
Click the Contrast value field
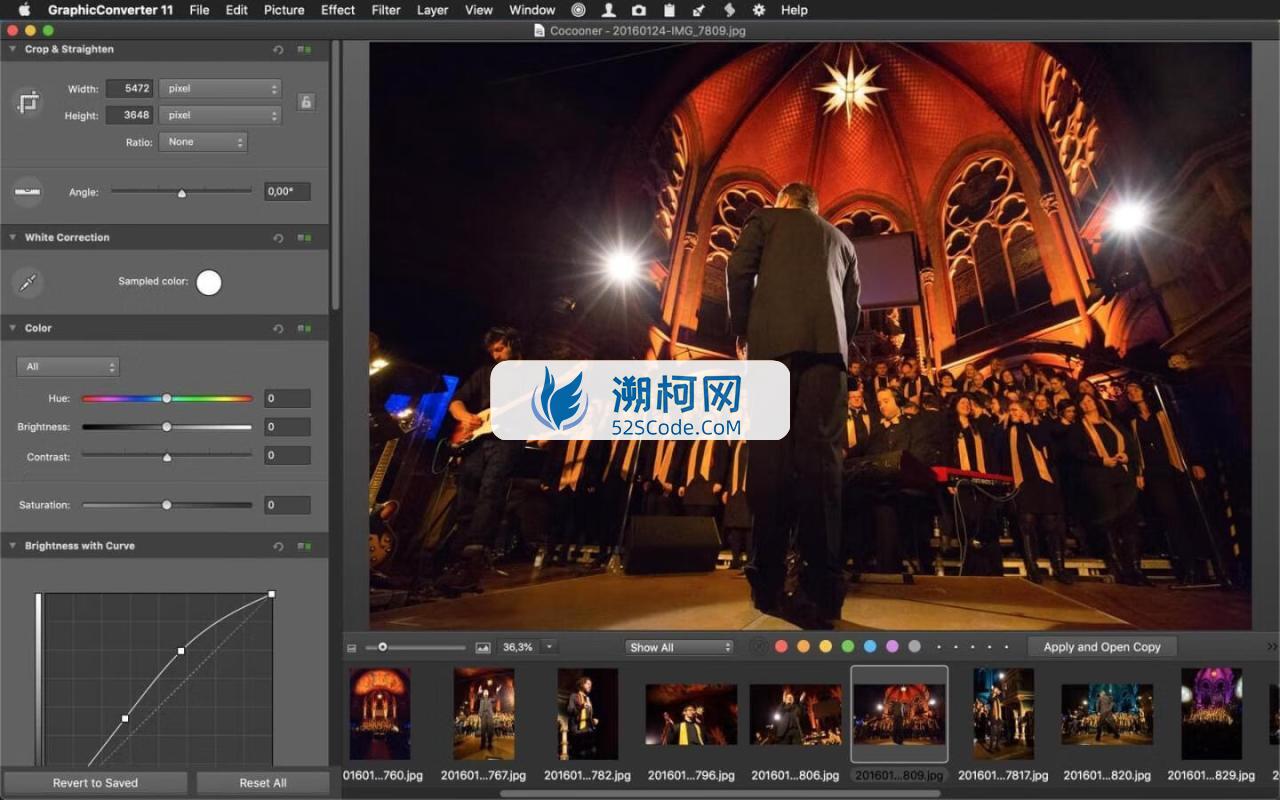288,456
